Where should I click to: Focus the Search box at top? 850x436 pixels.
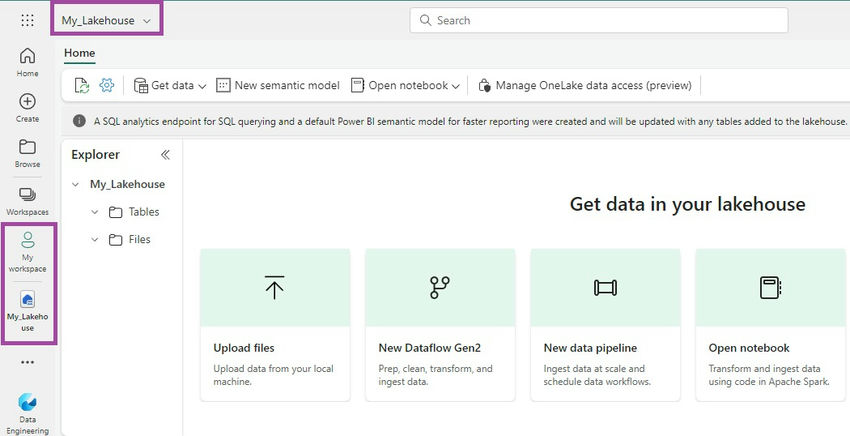(598, 21)
